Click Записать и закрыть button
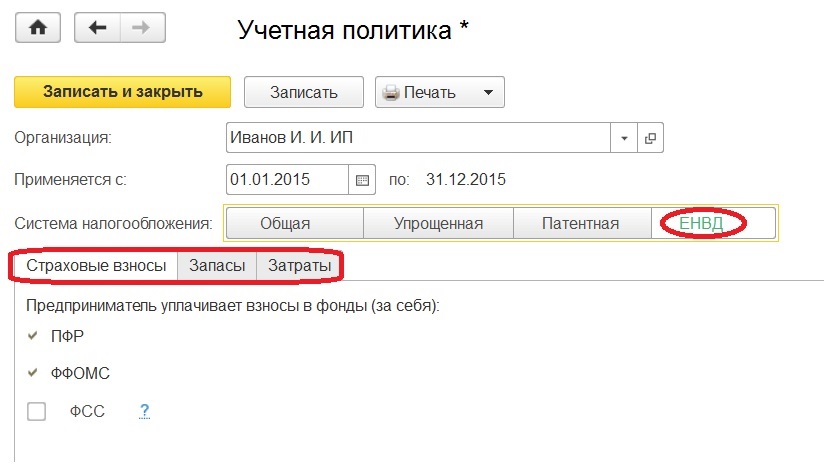This screenshot has height=474, width=824. click(x=122, y=92)
